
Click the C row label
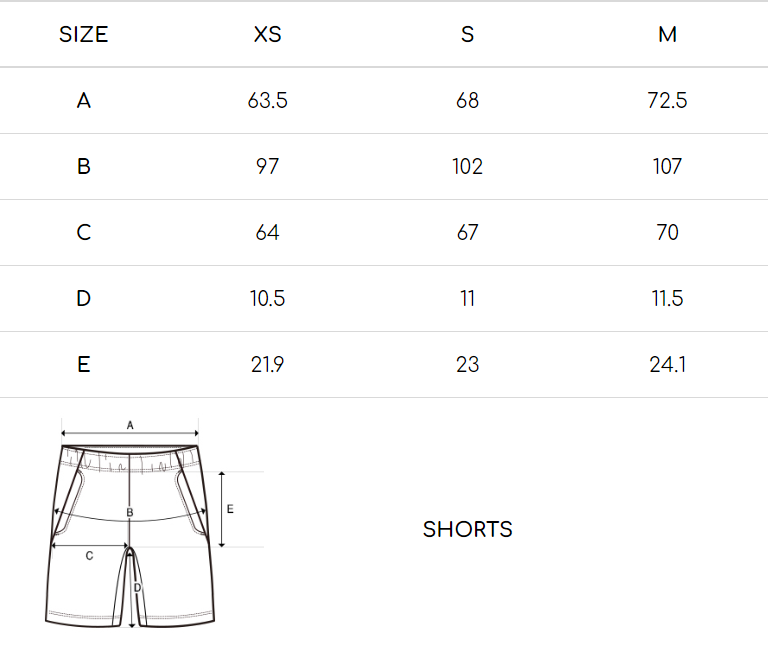84,232
